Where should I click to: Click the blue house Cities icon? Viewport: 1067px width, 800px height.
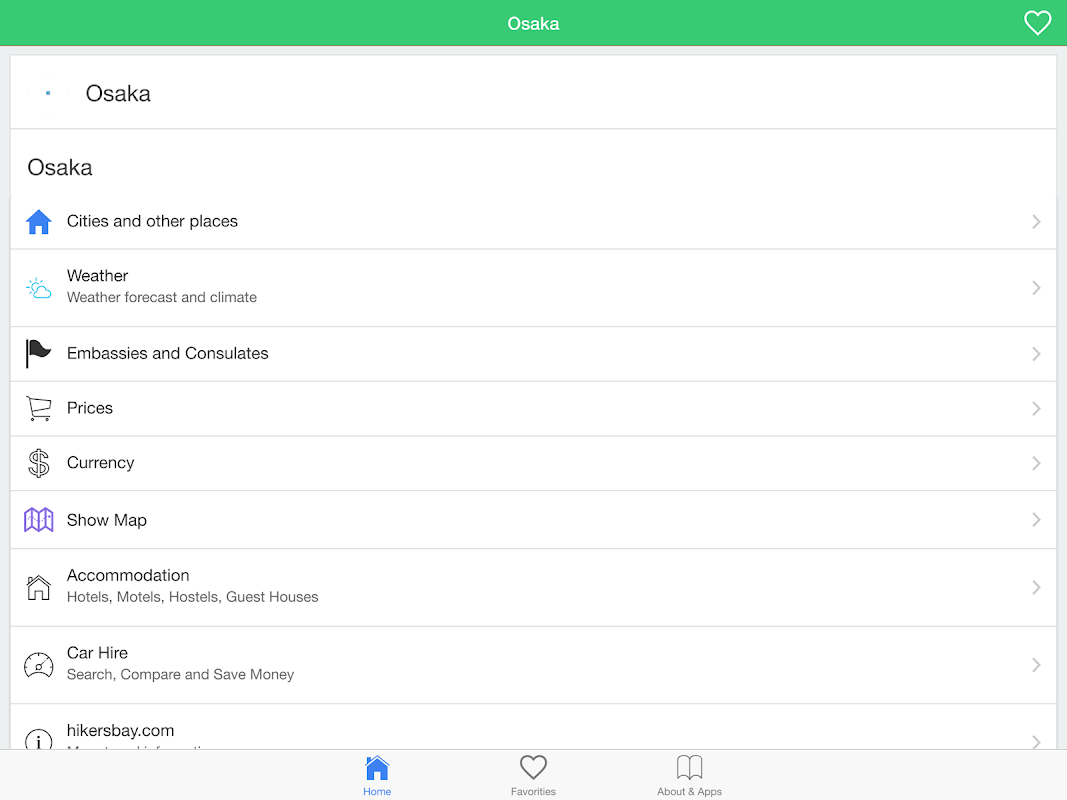coord(39,222)
